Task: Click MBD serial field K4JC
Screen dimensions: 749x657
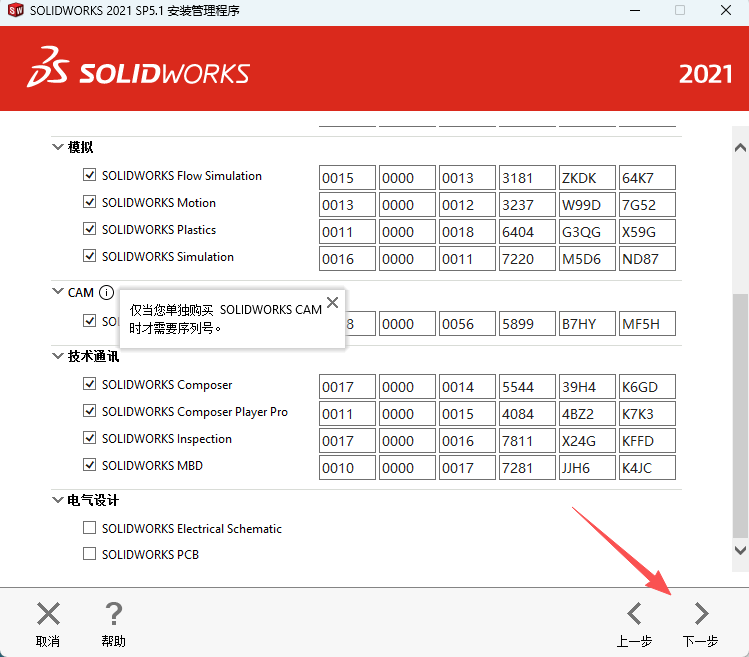Action: (x=647, y=467)
